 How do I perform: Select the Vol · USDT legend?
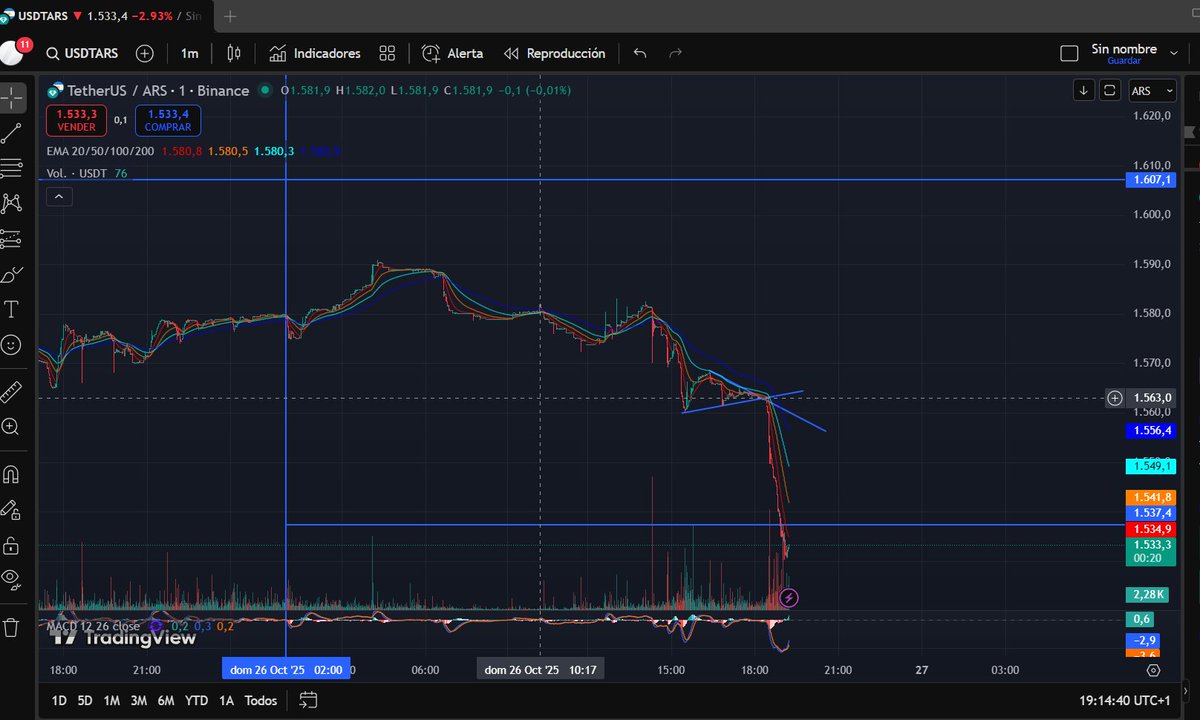(78, 173)
